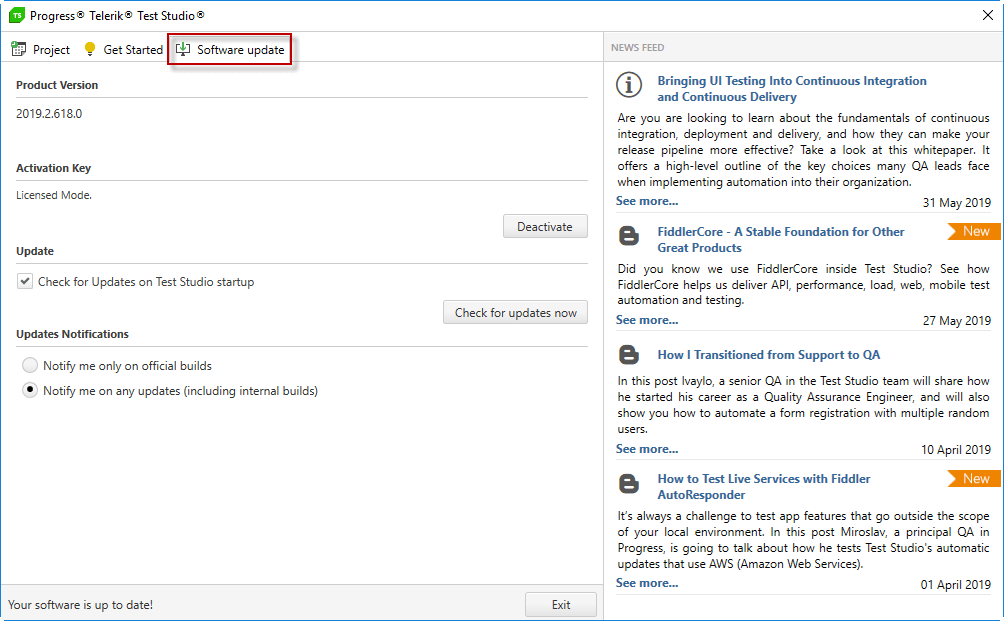Click the blog icon beside Fiddler AutoResponder article
The height and width of the screenshot is (621, 1004).
629,483
